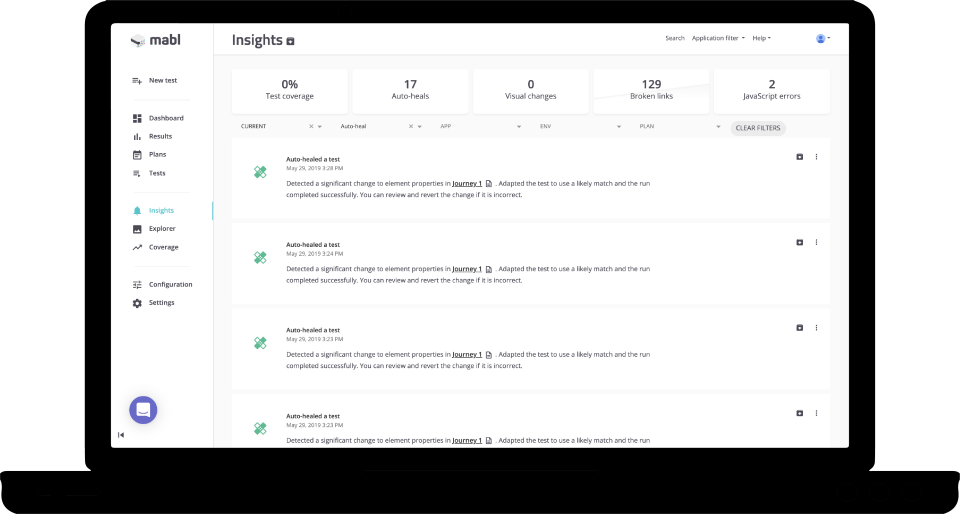Select the Broken links 129 card
The height and width of the screenshot is (514, 960).
point(651,91)
